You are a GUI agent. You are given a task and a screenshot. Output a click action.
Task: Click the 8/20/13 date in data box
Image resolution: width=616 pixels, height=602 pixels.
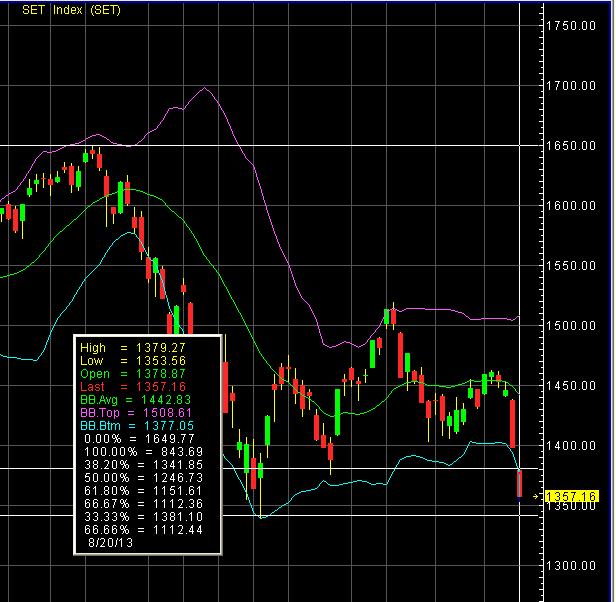(x=110, y=543)
